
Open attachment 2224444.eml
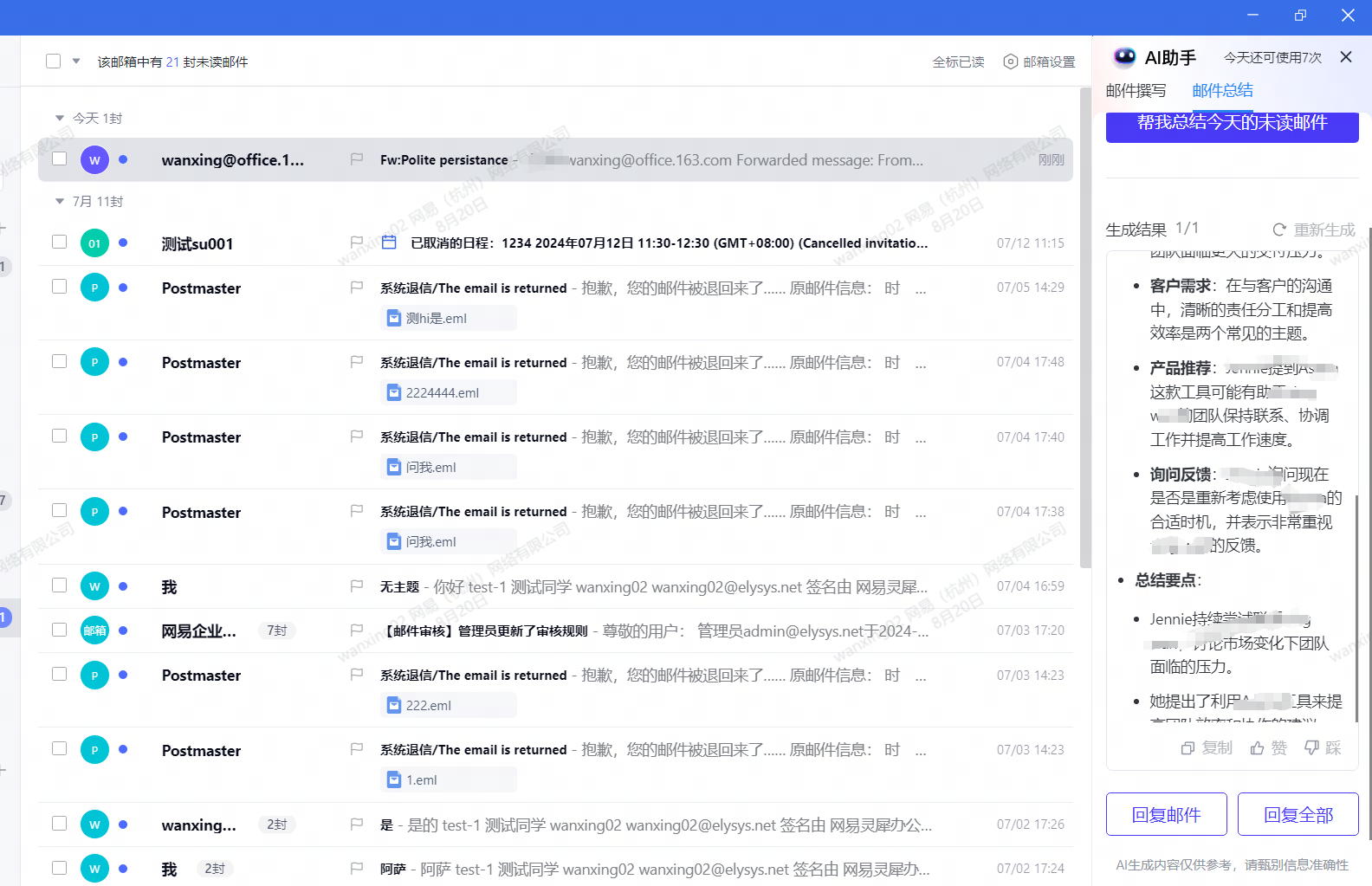pos(448,392)
